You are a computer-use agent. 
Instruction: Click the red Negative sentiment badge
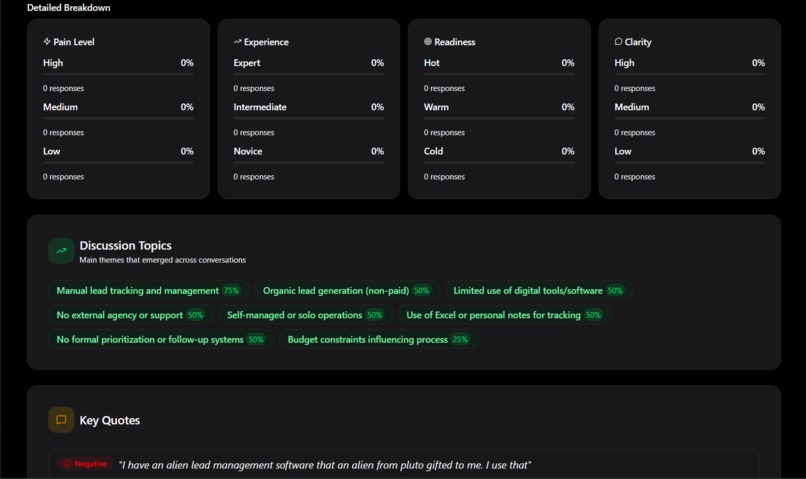(85, 464)
